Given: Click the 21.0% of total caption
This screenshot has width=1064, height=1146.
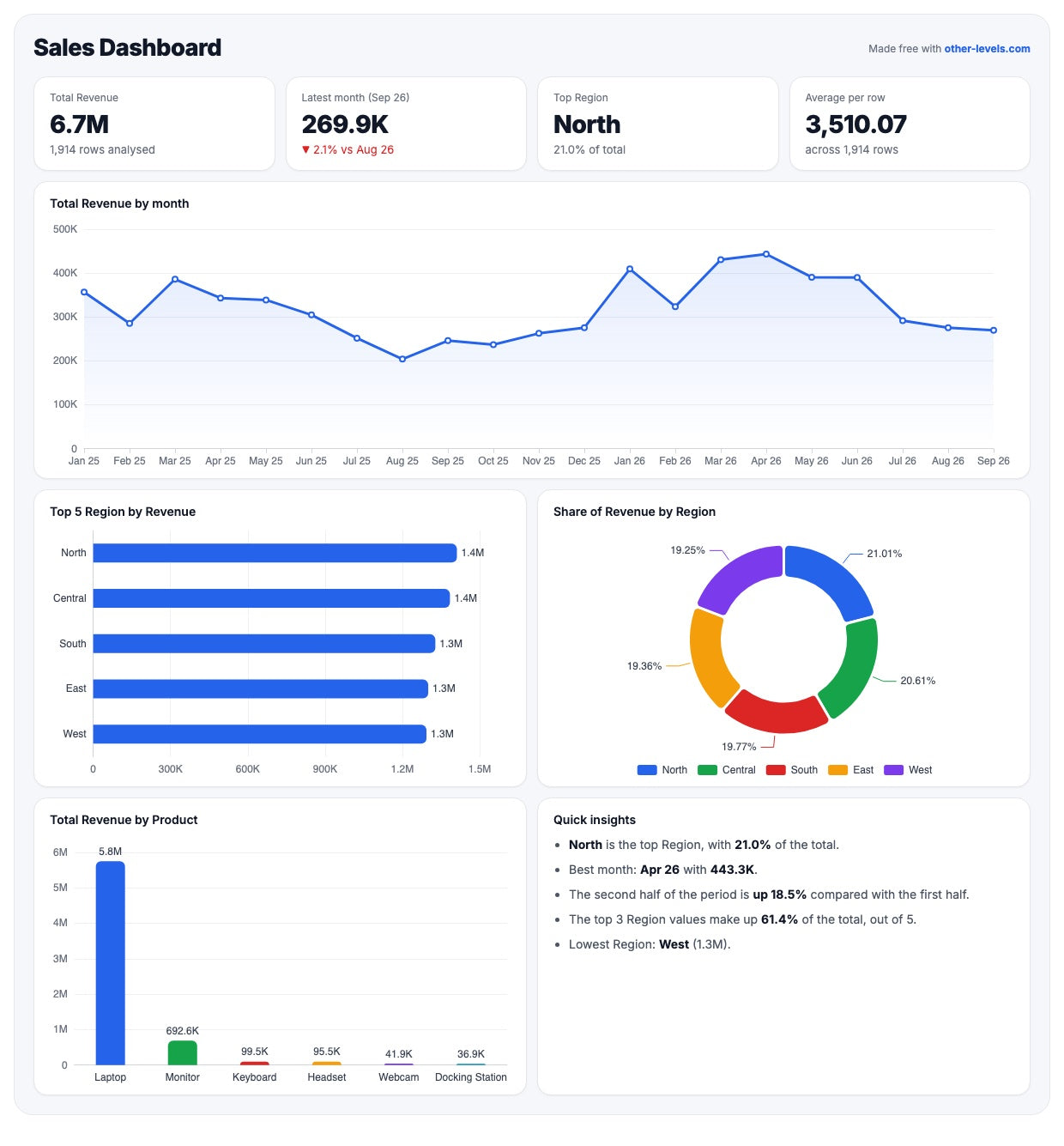Looking at the screenshot, I should (589, 149).
